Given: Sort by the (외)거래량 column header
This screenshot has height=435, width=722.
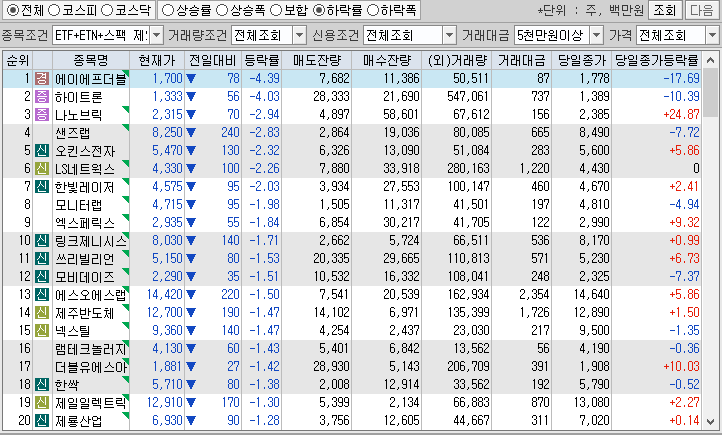Looking at the screenshot, I should coord(457,60).
